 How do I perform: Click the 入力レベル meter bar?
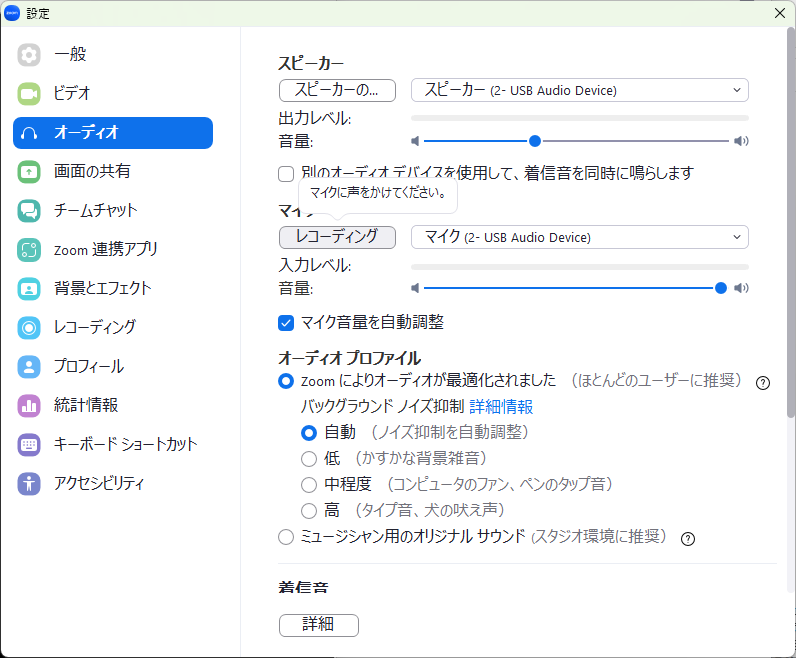pos(580,267)
